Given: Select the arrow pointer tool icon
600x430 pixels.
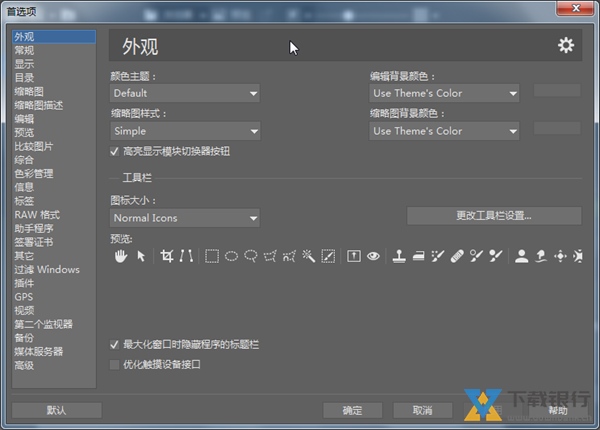Looking at the screenshot, I should (x=141, y=256).
